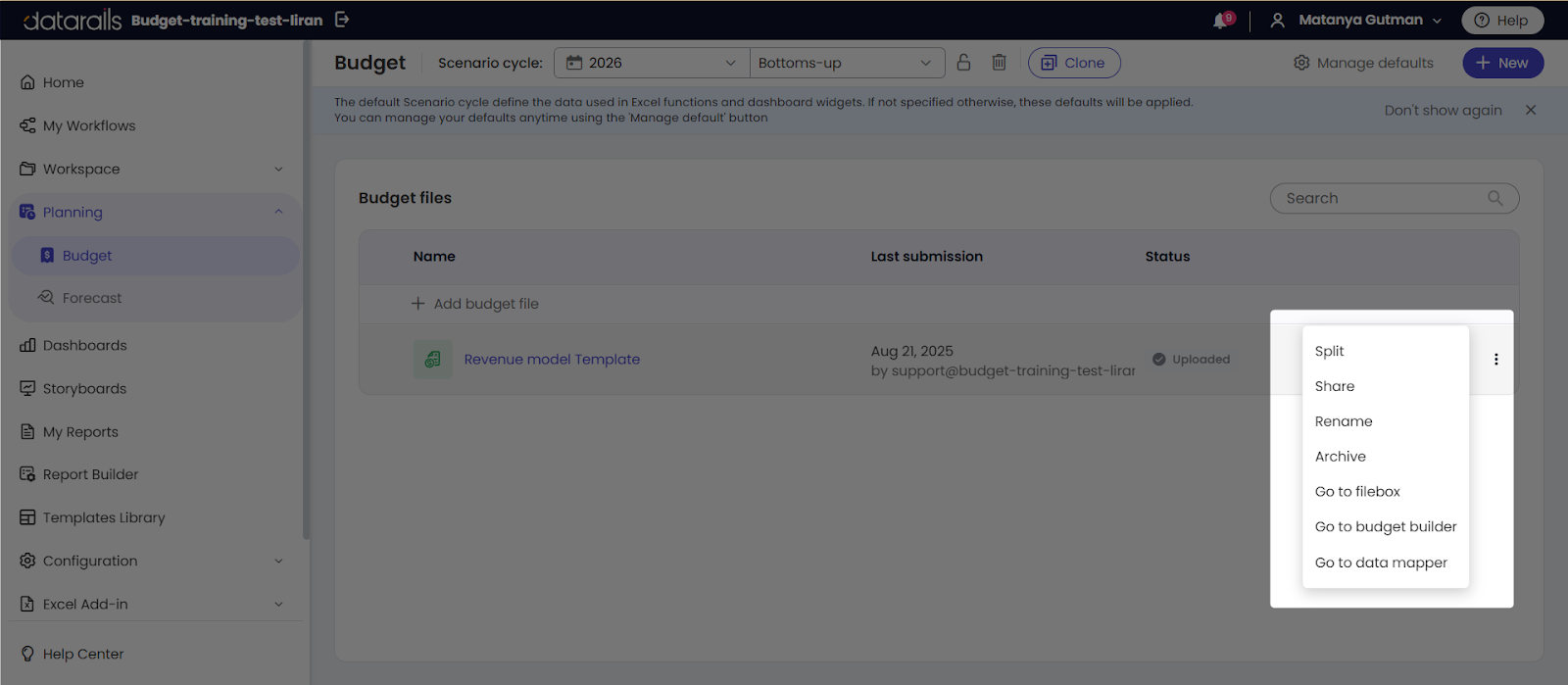Open the Bottoms-up scenario dropdown
Image resolution: width=1568 pixels, height=685 pixels.
tap(847, 63)
